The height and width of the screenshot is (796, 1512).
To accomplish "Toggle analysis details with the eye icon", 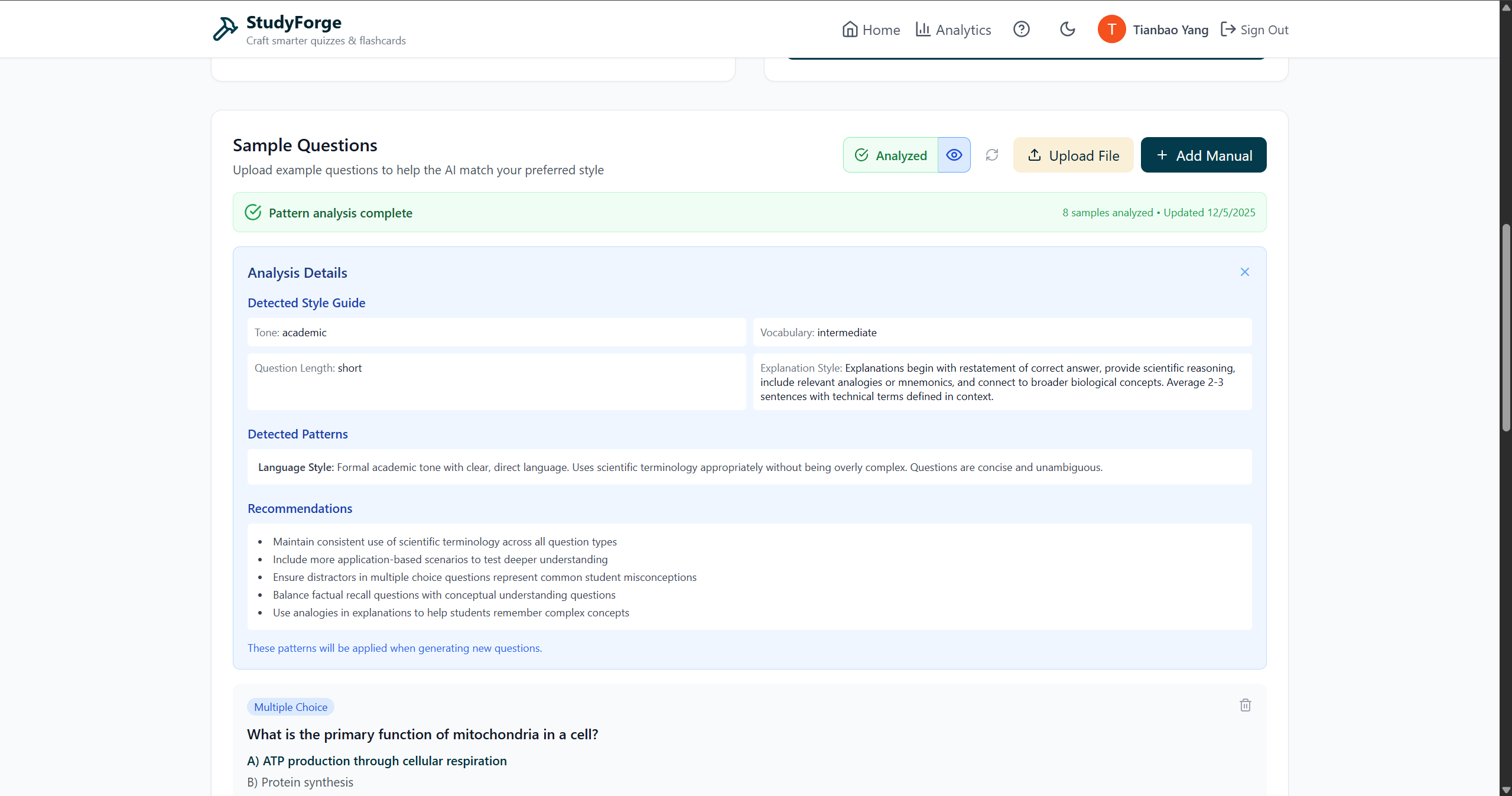I will click(954, 155).
